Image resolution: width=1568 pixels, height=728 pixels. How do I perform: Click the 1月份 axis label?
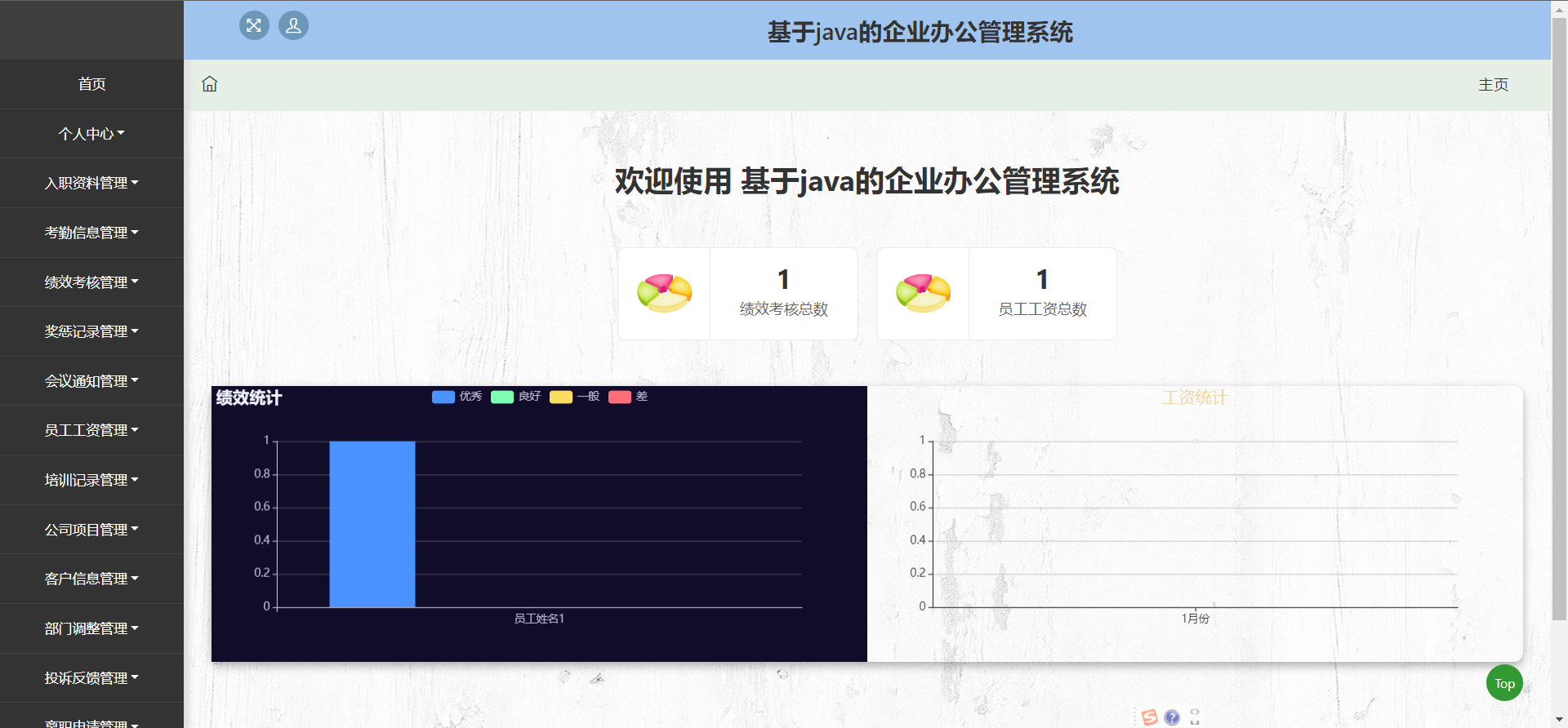[x=1195, y=619]
